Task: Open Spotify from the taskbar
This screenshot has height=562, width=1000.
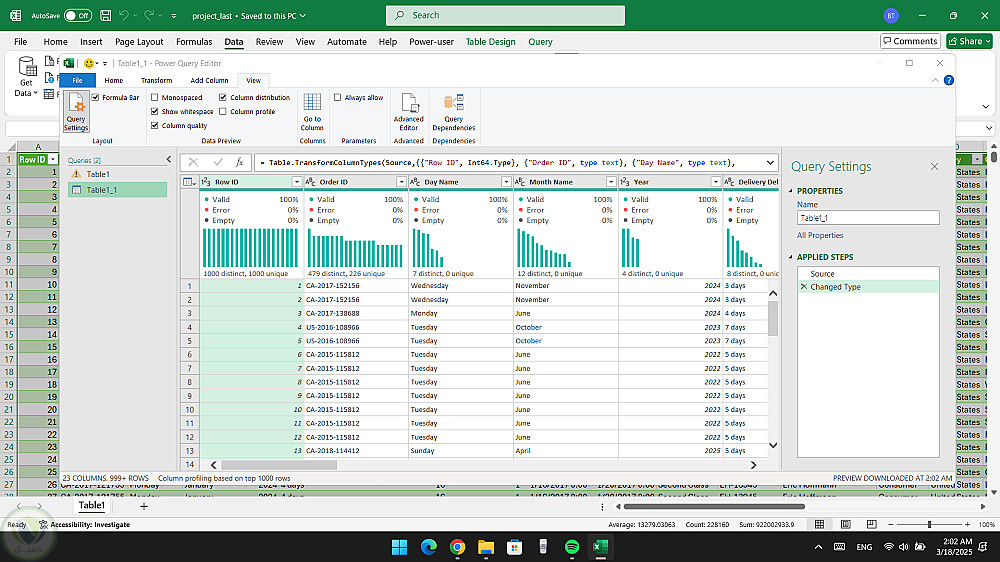Action: point(571,547)
